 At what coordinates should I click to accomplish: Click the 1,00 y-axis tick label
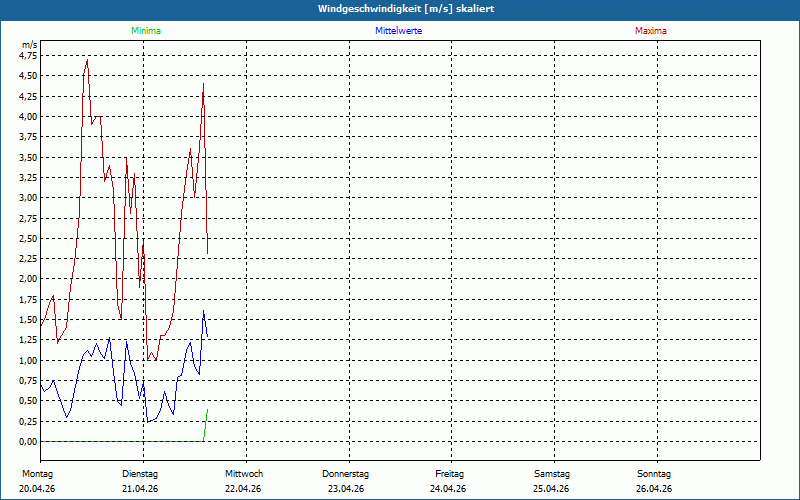pyautogui.click(x=28, y=361)
